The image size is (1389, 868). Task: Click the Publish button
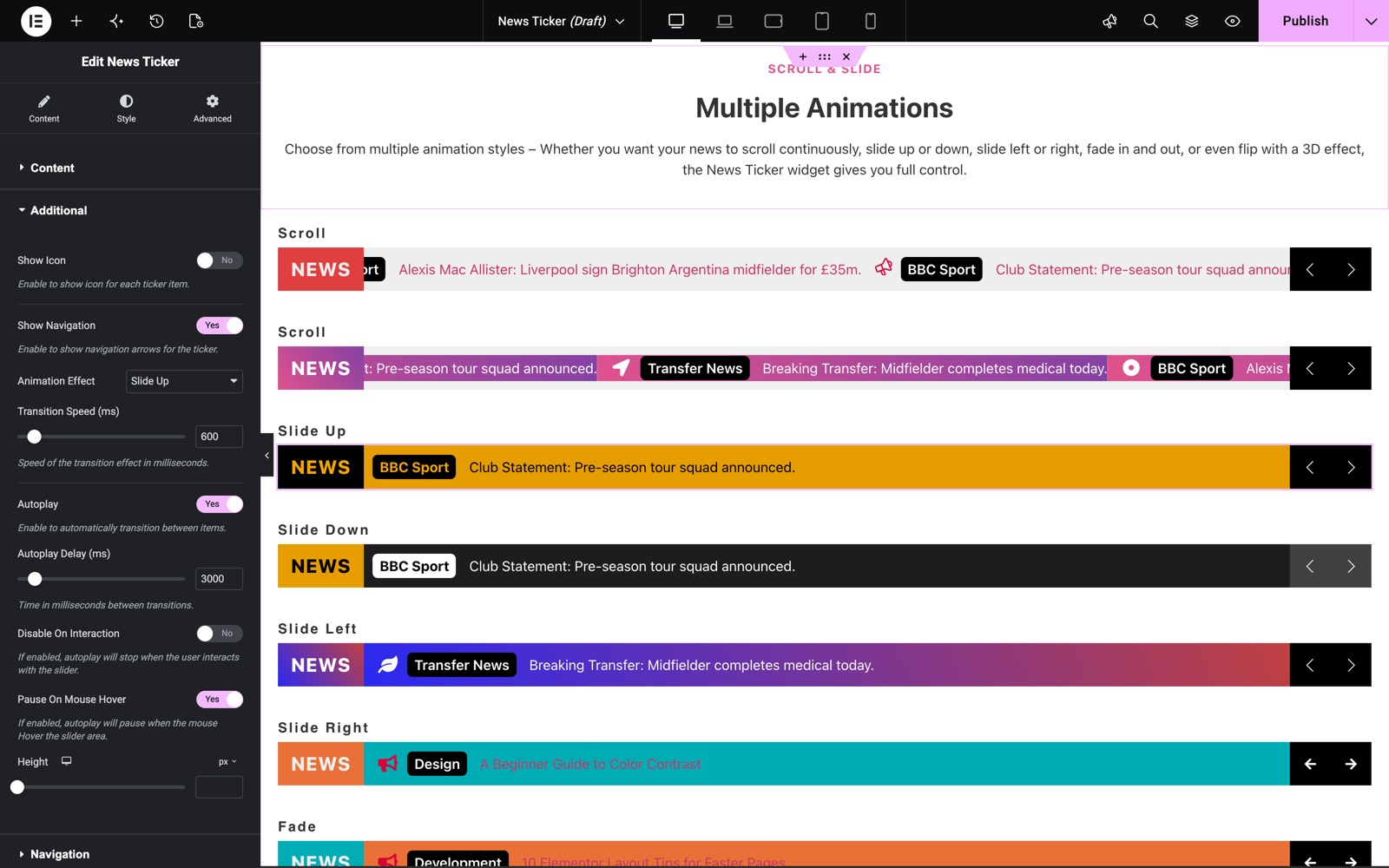(x=1306, y=21)
